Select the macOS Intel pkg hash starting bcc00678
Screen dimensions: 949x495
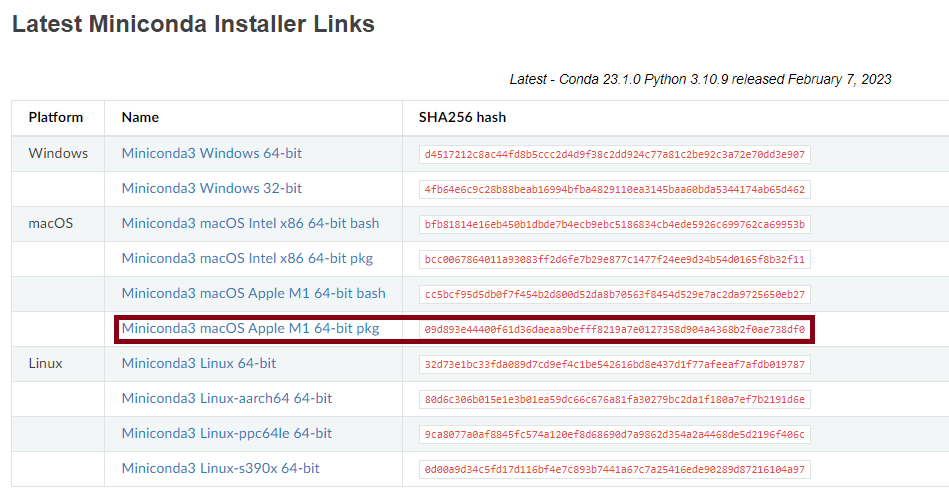click(x=614, y=260)
